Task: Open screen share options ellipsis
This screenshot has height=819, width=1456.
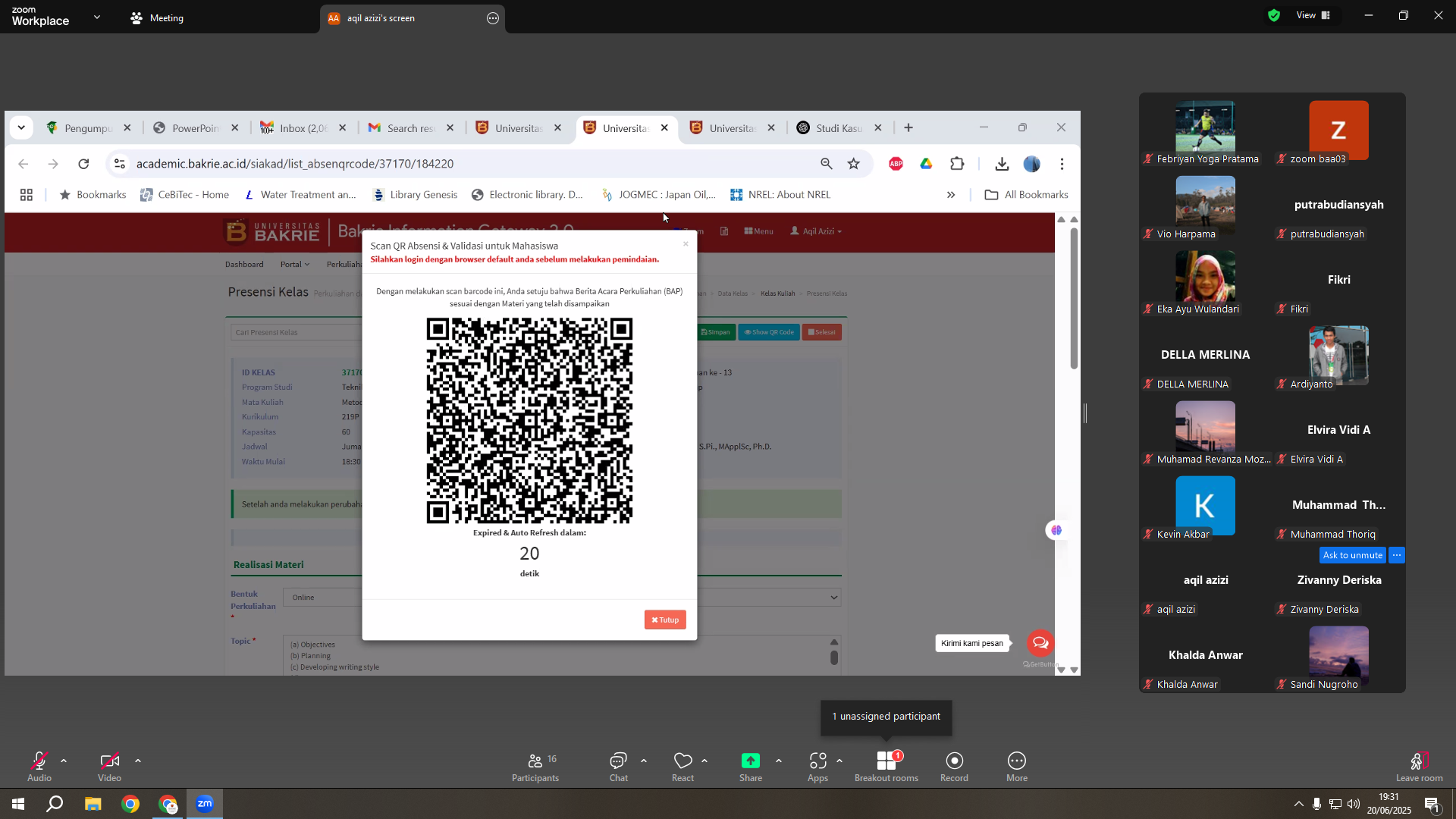Action: 493,18
